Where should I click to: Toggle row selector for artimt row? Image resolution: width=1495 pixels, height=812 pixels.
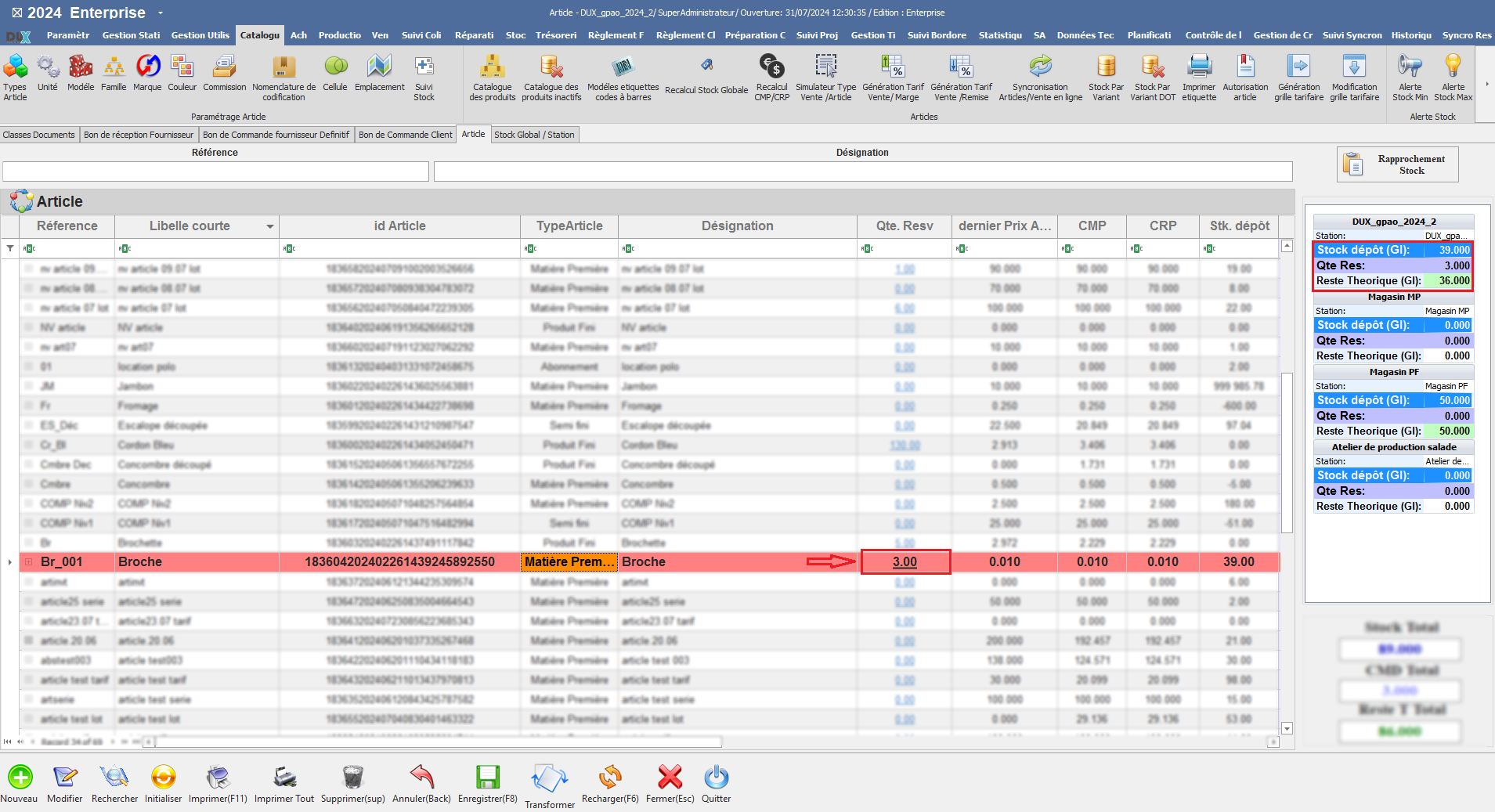pos(29,582)
